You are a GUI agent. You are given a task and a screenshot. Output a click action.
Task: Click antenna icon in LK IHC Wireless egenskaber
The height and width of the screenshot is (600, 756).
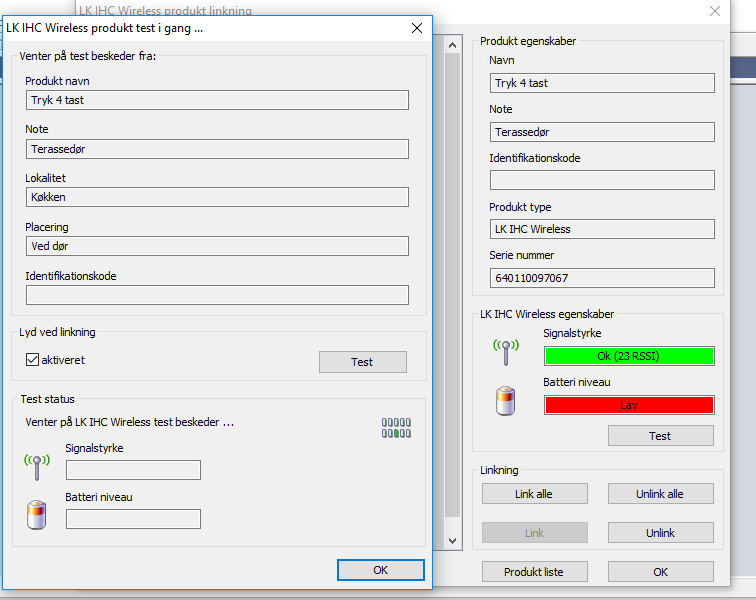[x=506, y=352]
